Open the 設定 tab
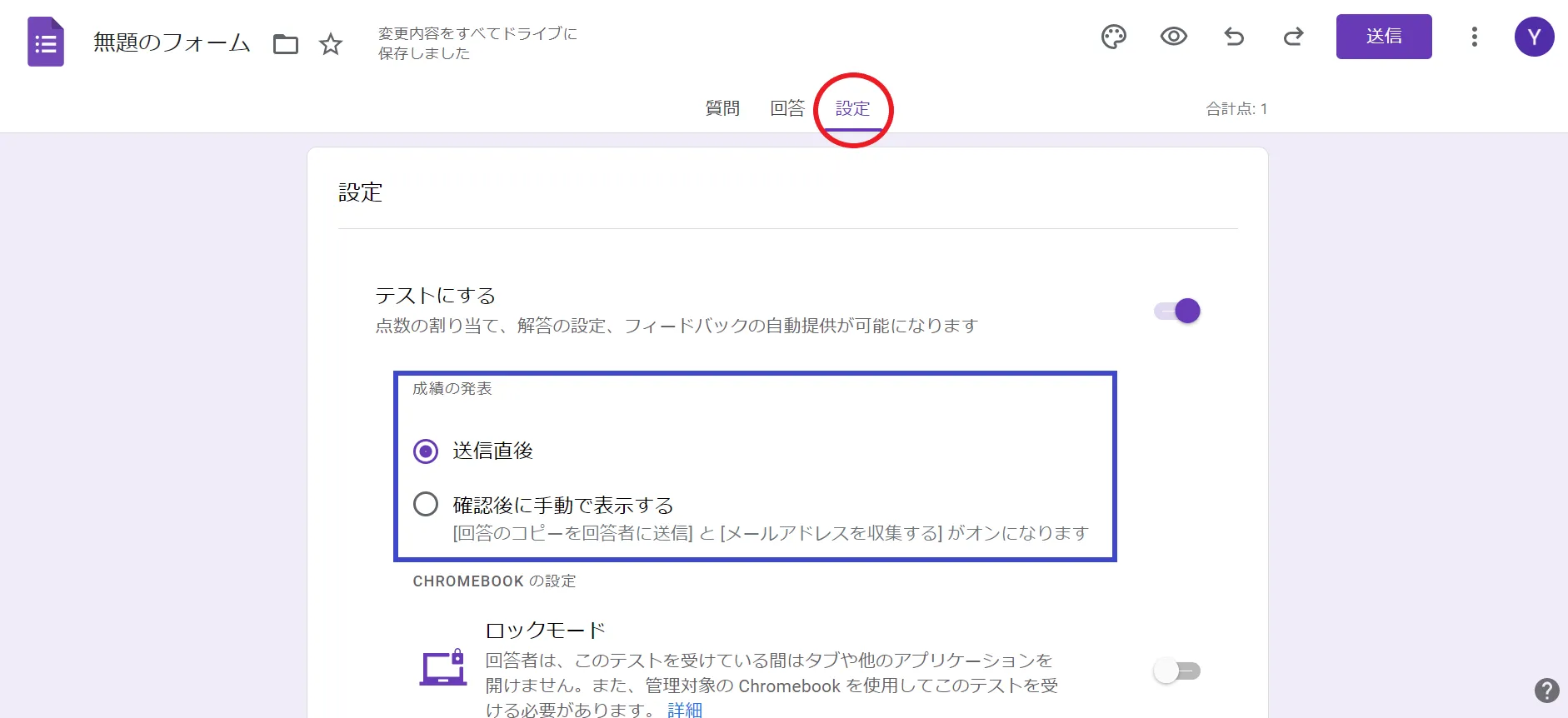Image resolution: width=1568 pixels, height=718 pixels. click(x=852, y=108)
